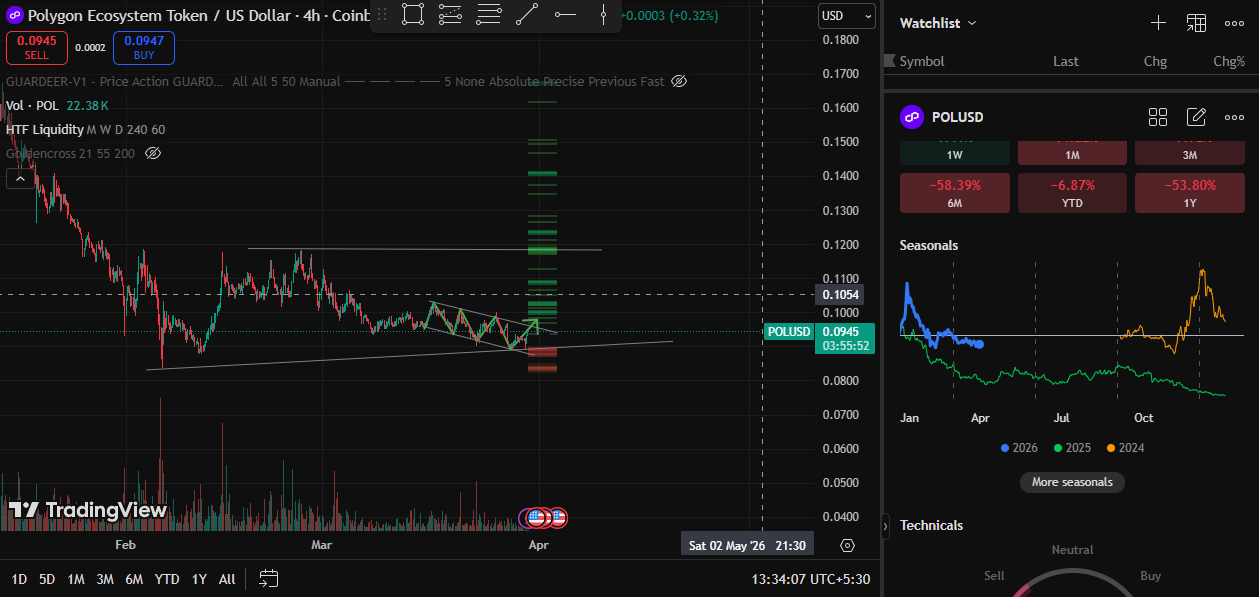
Task: Click the POLUSD add note icon
Action: click(x=1196, y=117)
